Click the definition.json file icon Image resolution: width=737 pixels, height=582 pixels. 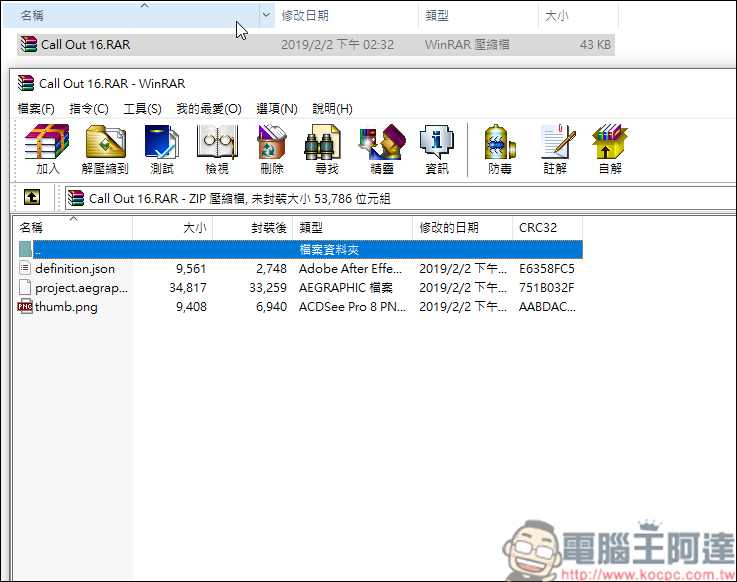tap(25, 268)
